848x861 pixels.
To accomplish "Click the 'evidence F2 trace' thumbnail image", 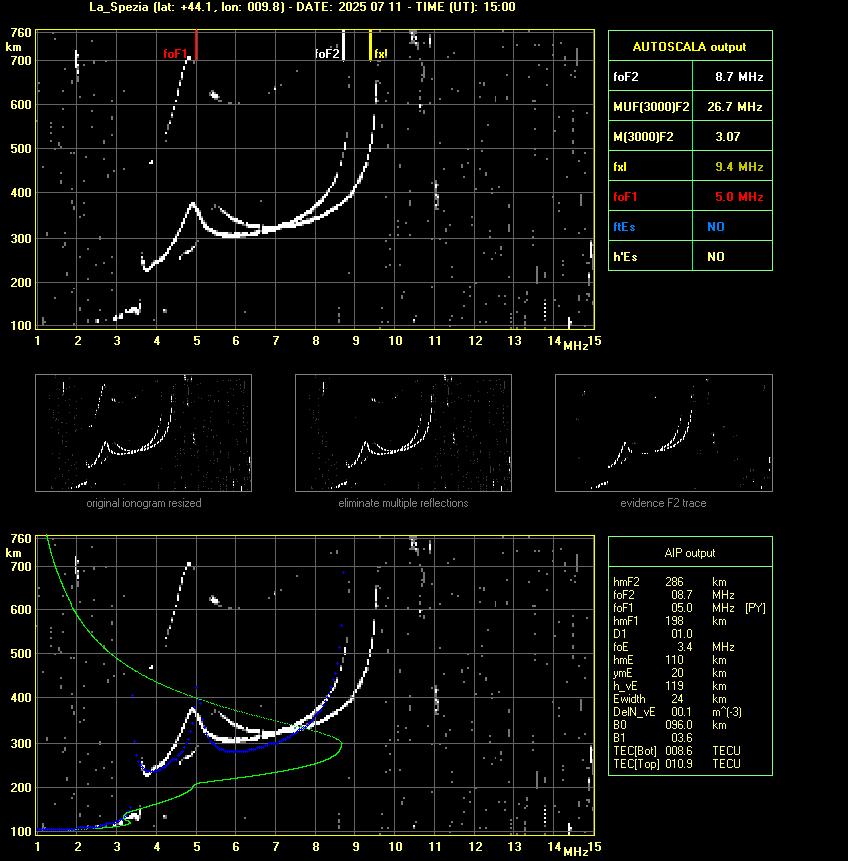I will (x=663, y=433).
